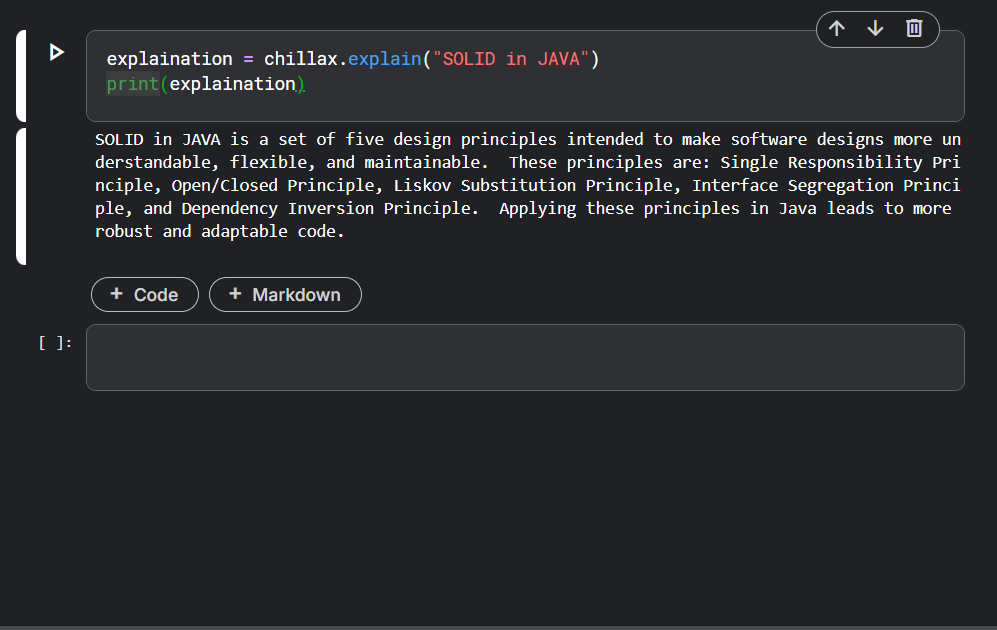Click inside the empty cell below
This screenshot has height=630, width=997.
[525, 357]
